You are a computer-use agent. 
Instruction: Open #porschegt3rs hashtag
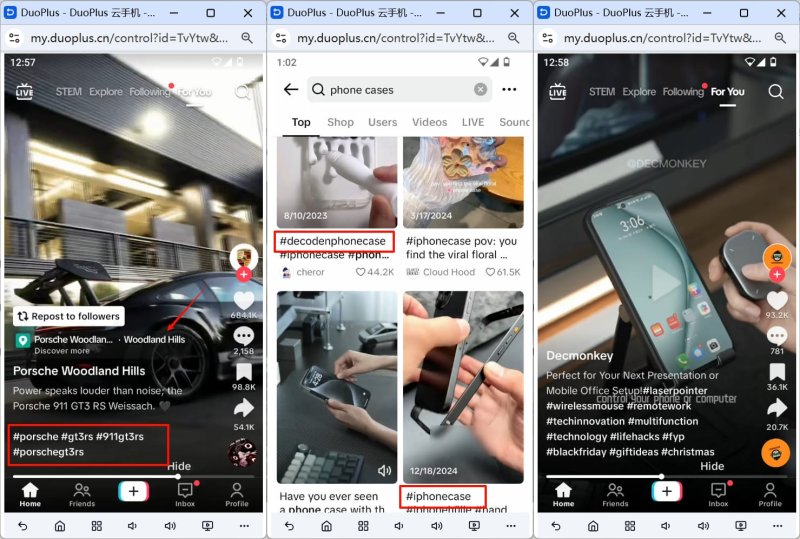click(x=48, y=452)
